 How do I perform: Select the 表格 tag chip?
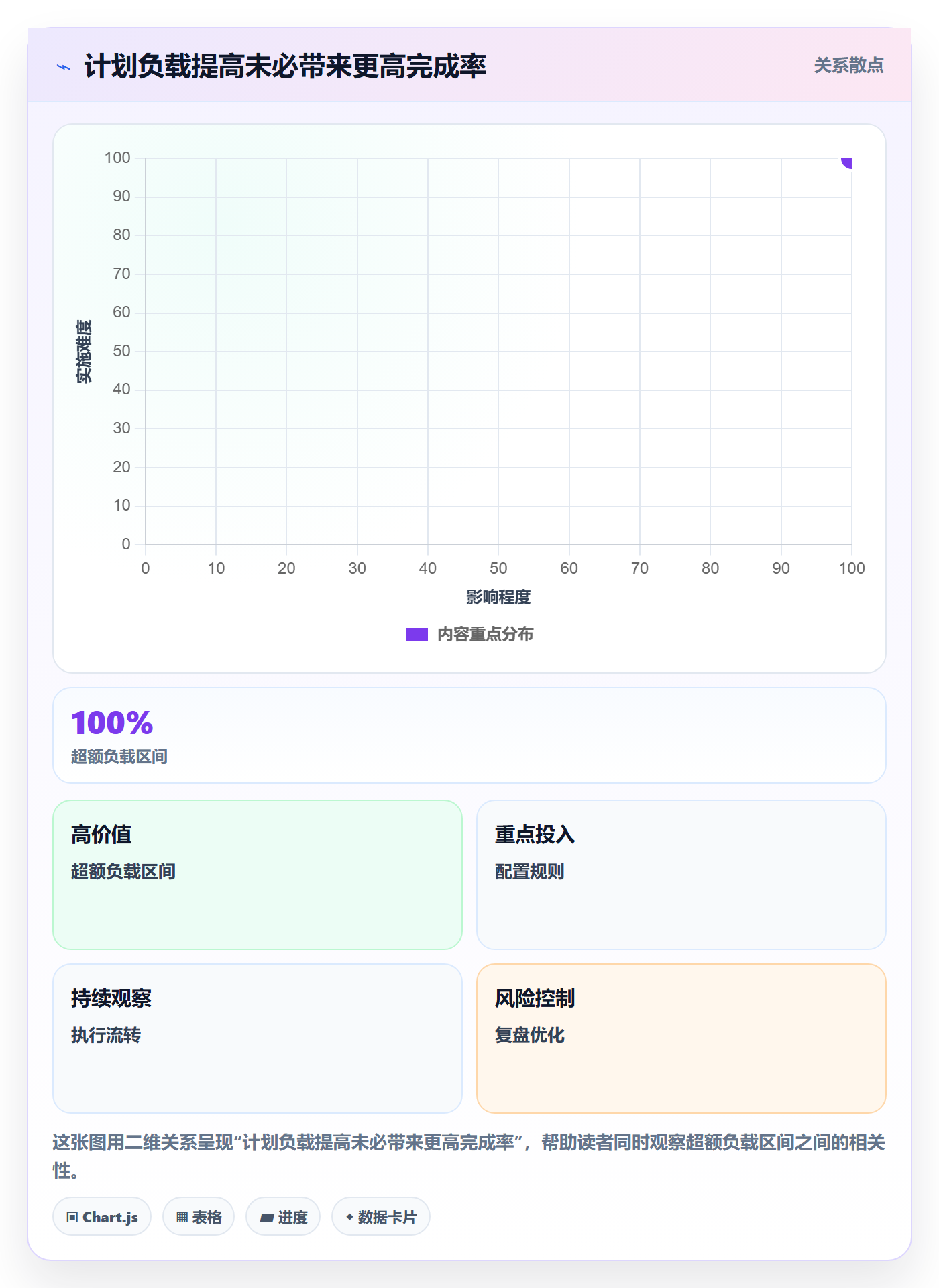point(199,1216)
